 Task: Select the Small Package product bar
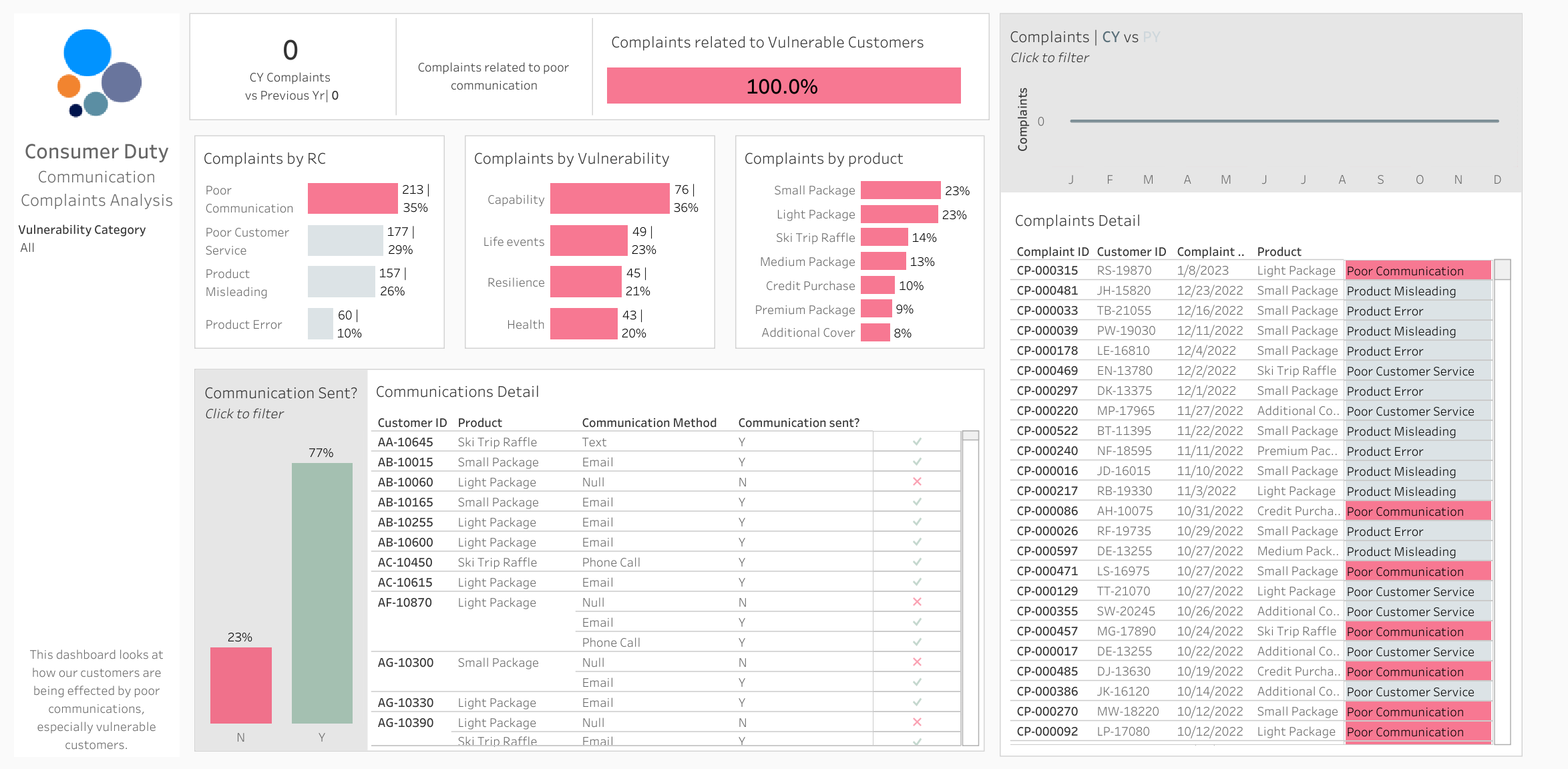(x=900, y=190)
